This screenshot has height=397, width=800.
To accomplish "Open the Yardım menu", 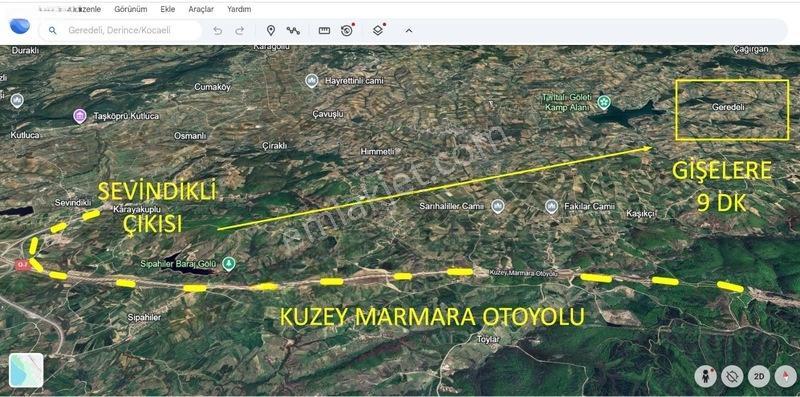I will click(239, 9).
